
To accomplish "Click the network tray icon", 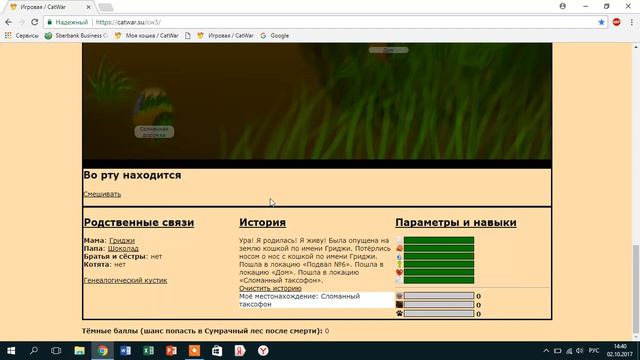I will (x=569, y=351).
